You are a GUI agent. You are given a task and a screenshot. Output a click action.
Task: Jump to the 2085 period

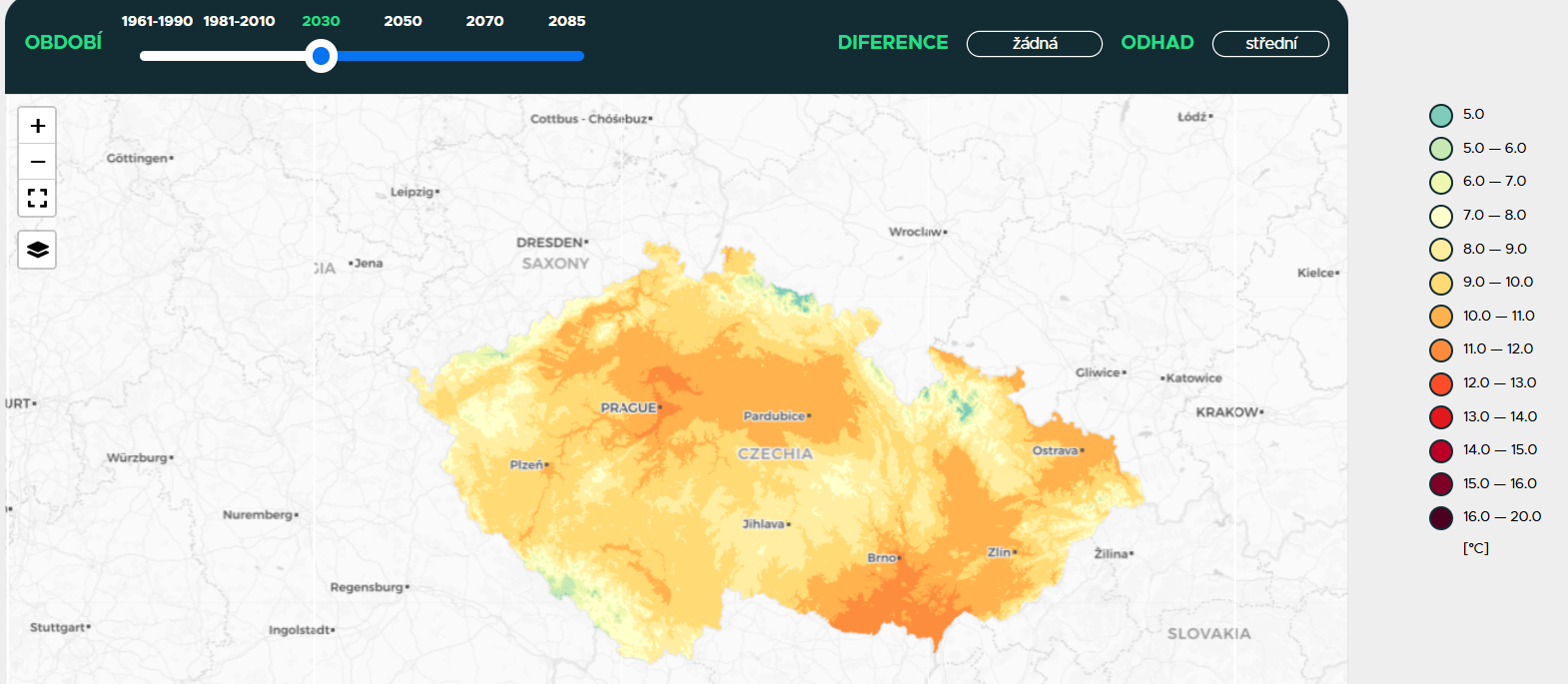[x=566, y=21]
